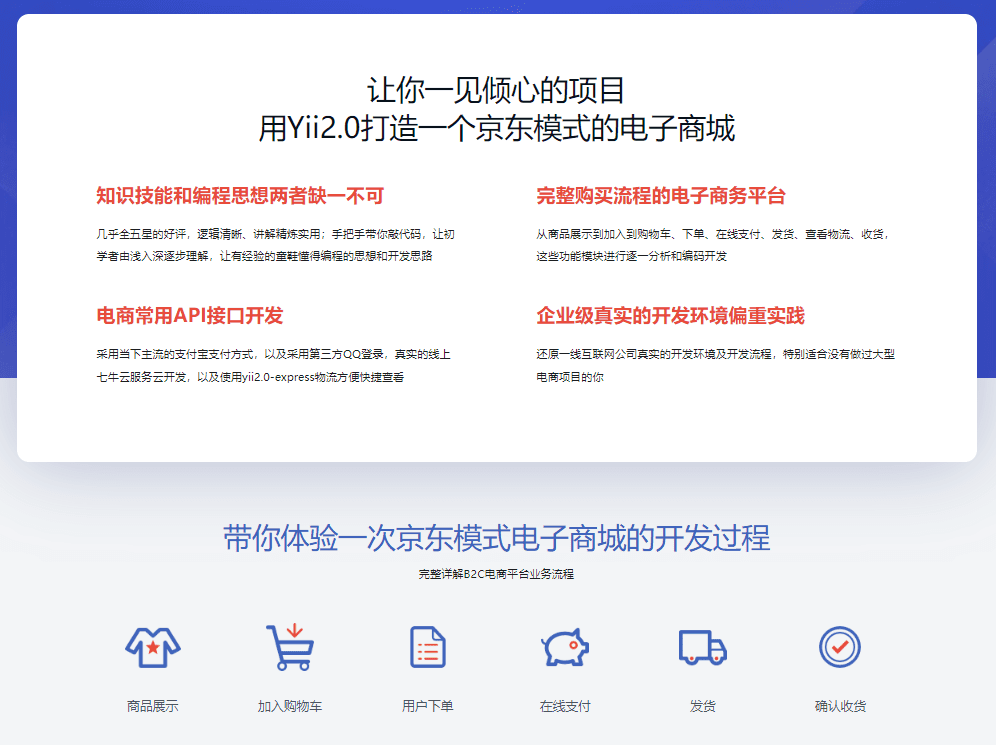Select the 发货 label
The width and height of the screenshot is (996, 745).
tap(702, 706)
